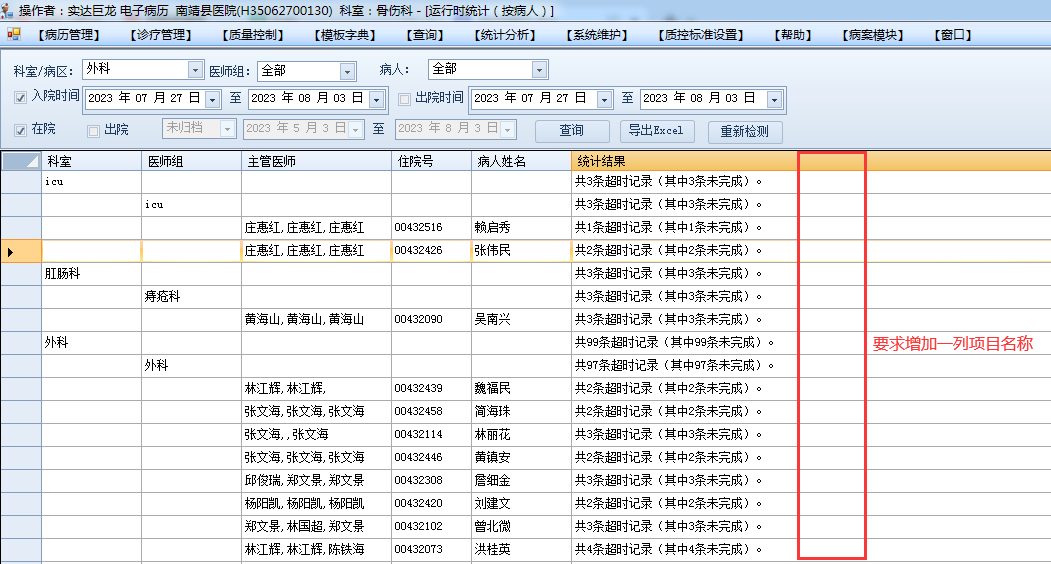Click admission number 00432458

click(x=431, y=411)
